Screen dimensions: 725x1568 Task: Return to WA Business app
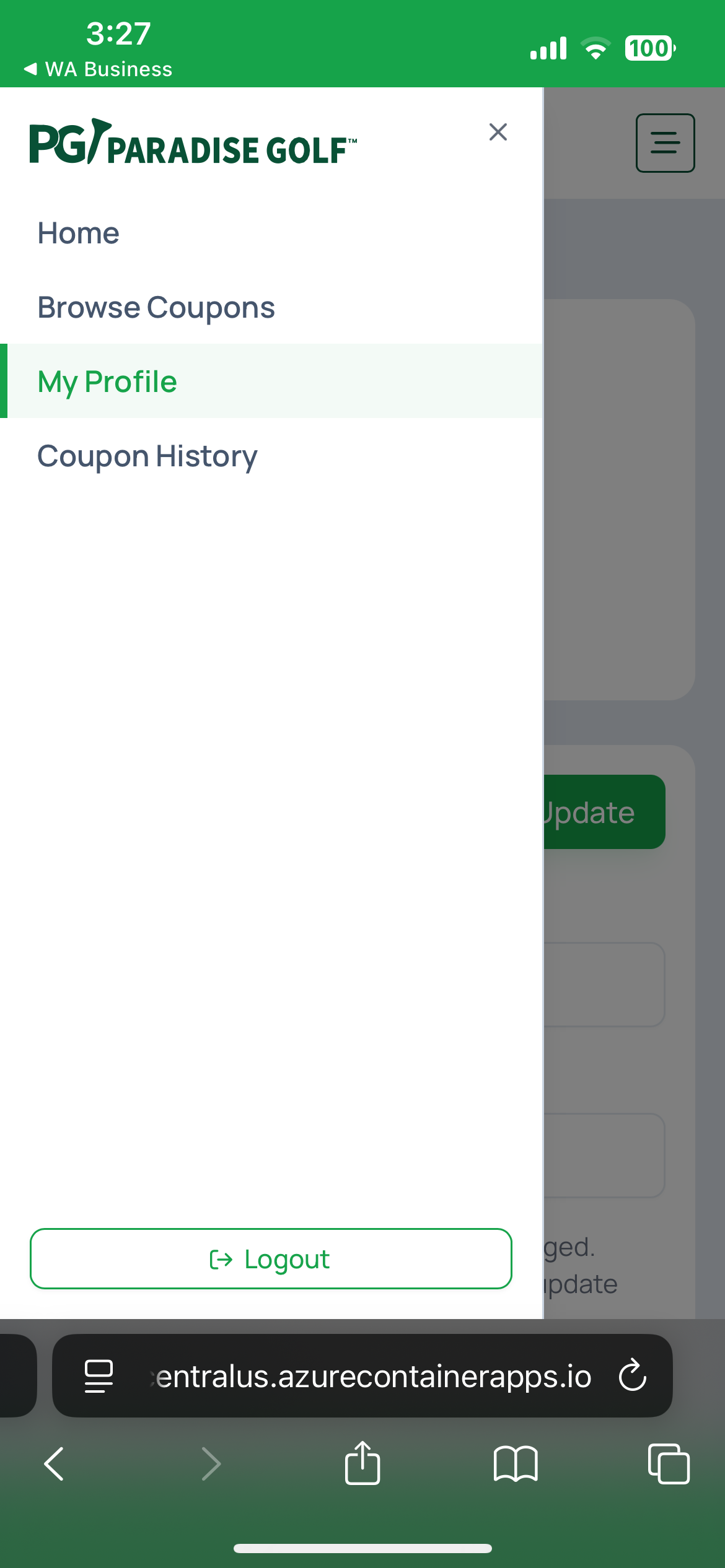[98, 69]
